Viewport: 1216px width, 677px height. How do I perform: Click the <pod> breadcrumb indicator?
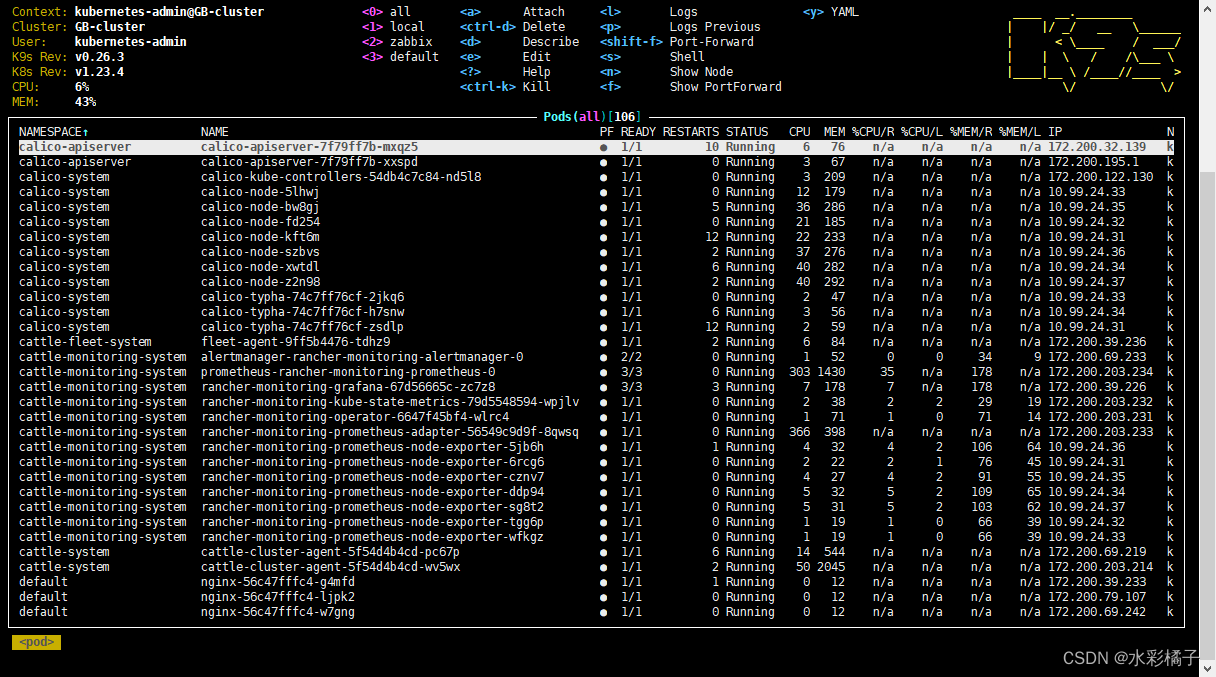click(x=36, y=642)
